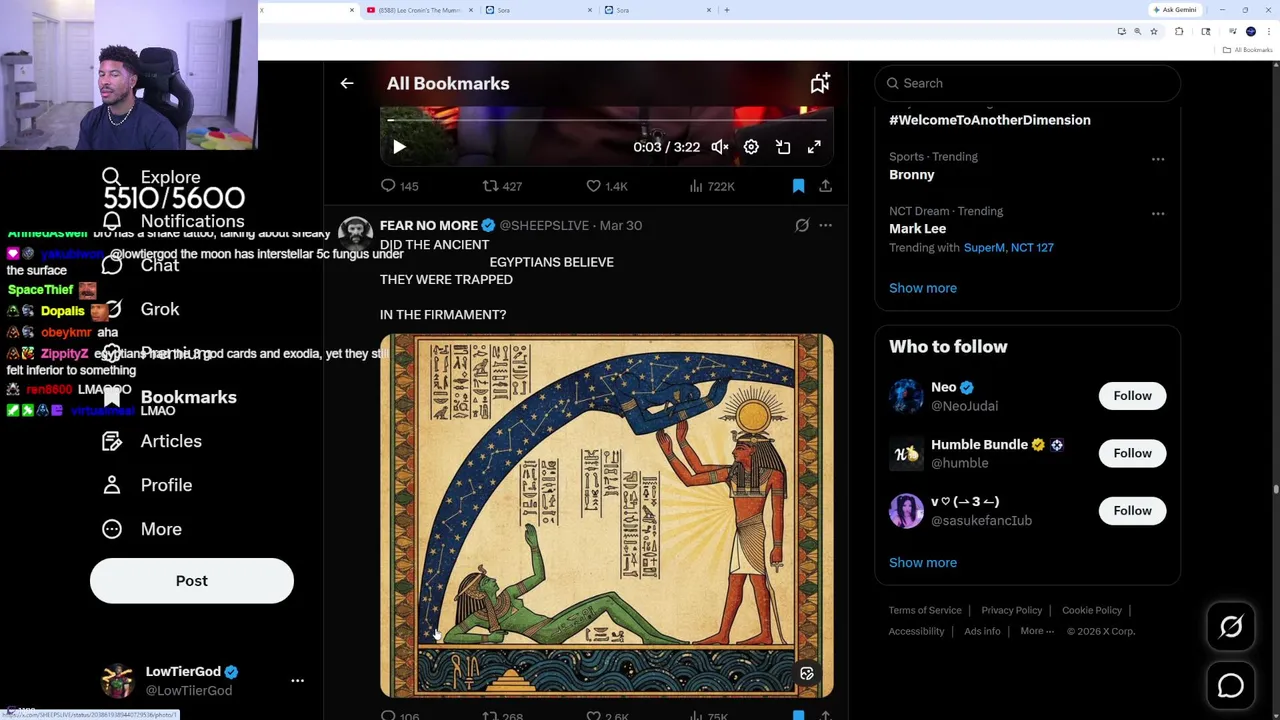Viewport: 1280px width, 720px height.
Task: Click the edit-image icon on the Egyptian picture
Action: [x=807, y=674]
